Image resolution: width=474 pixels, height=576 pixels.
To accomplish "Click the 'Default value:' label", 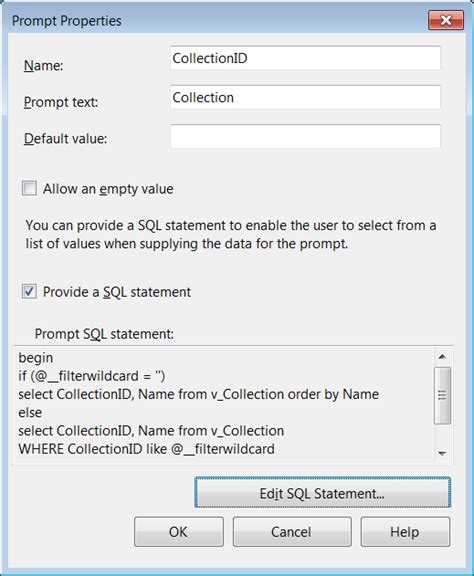I will tap(65, 138).
